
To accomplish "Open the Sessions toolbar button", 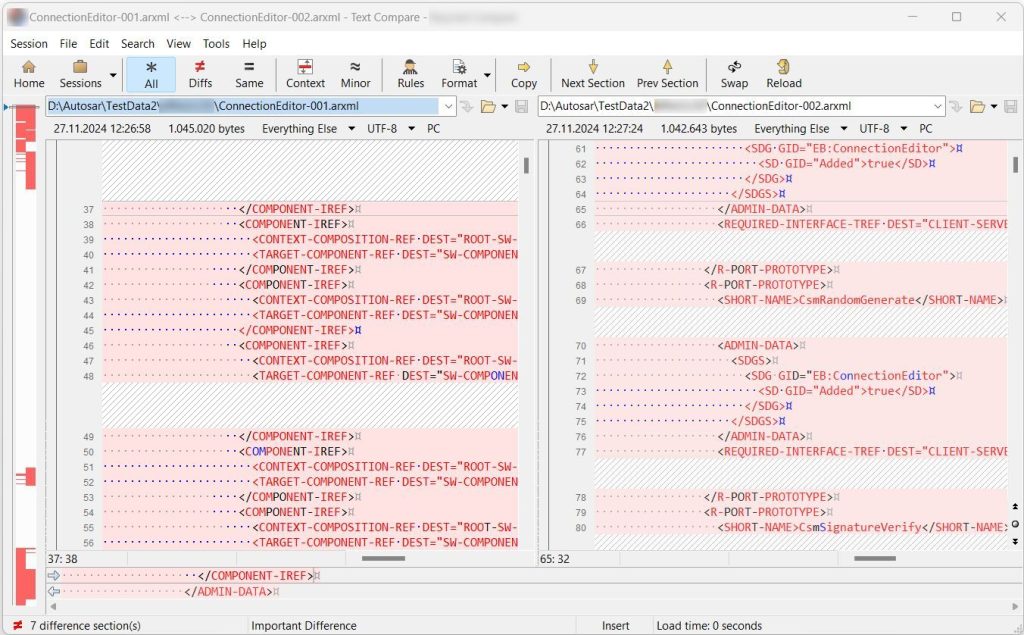I will point(80,74).
